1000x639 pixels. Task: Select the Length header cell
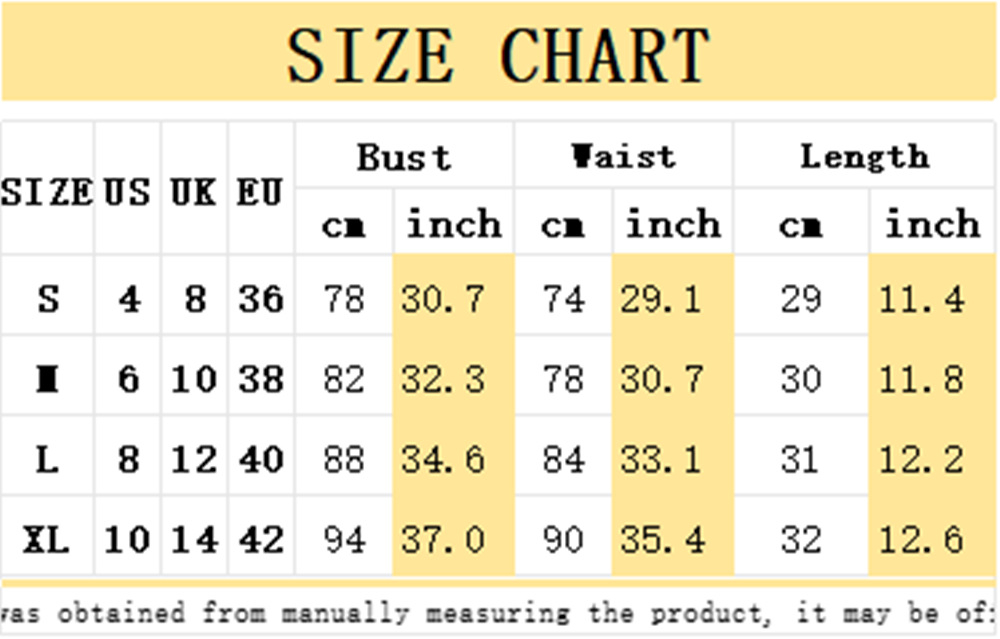coord(865,157)
